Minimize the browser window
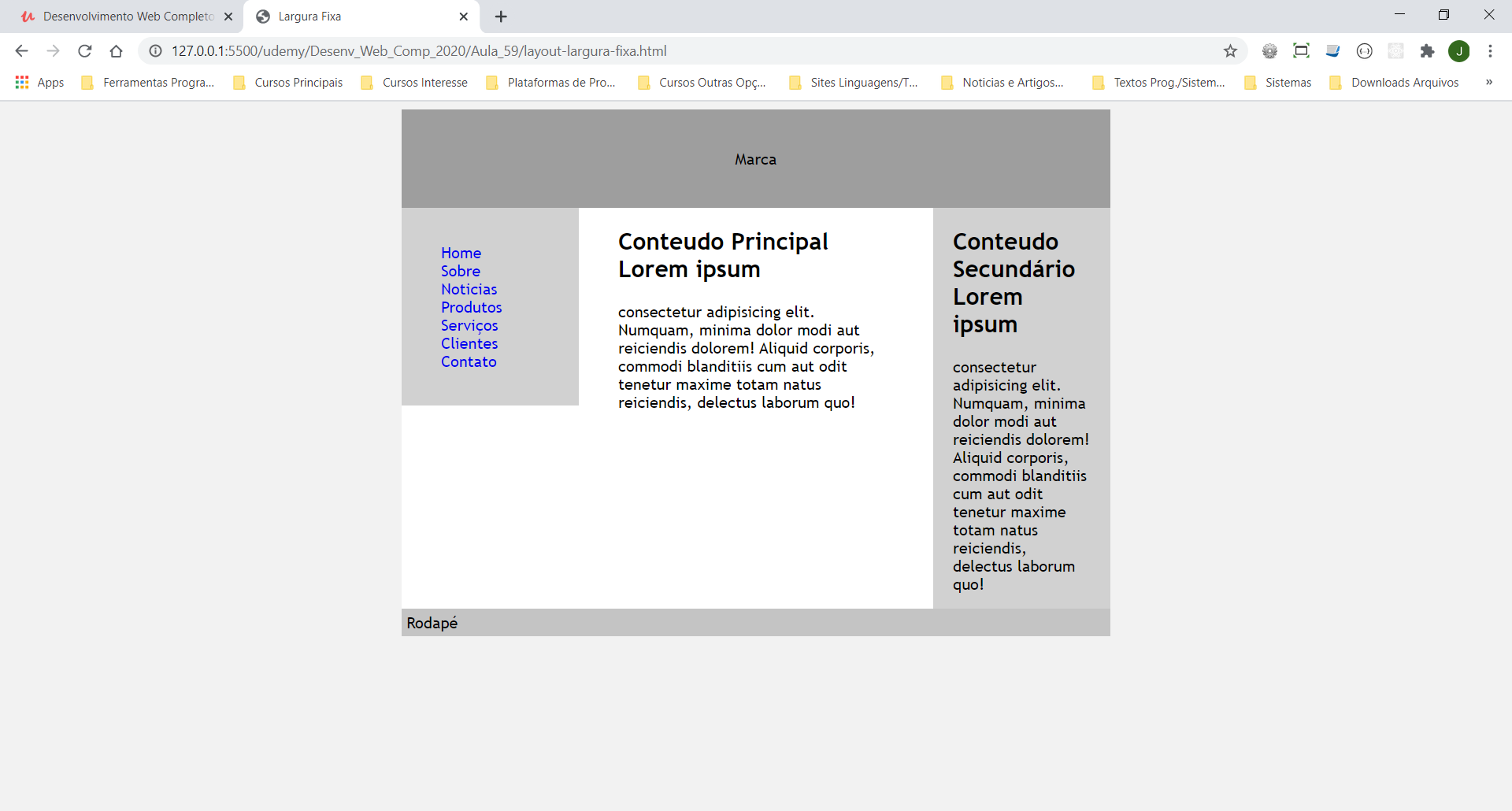 pyautogui.click(x=1399, y=15)
